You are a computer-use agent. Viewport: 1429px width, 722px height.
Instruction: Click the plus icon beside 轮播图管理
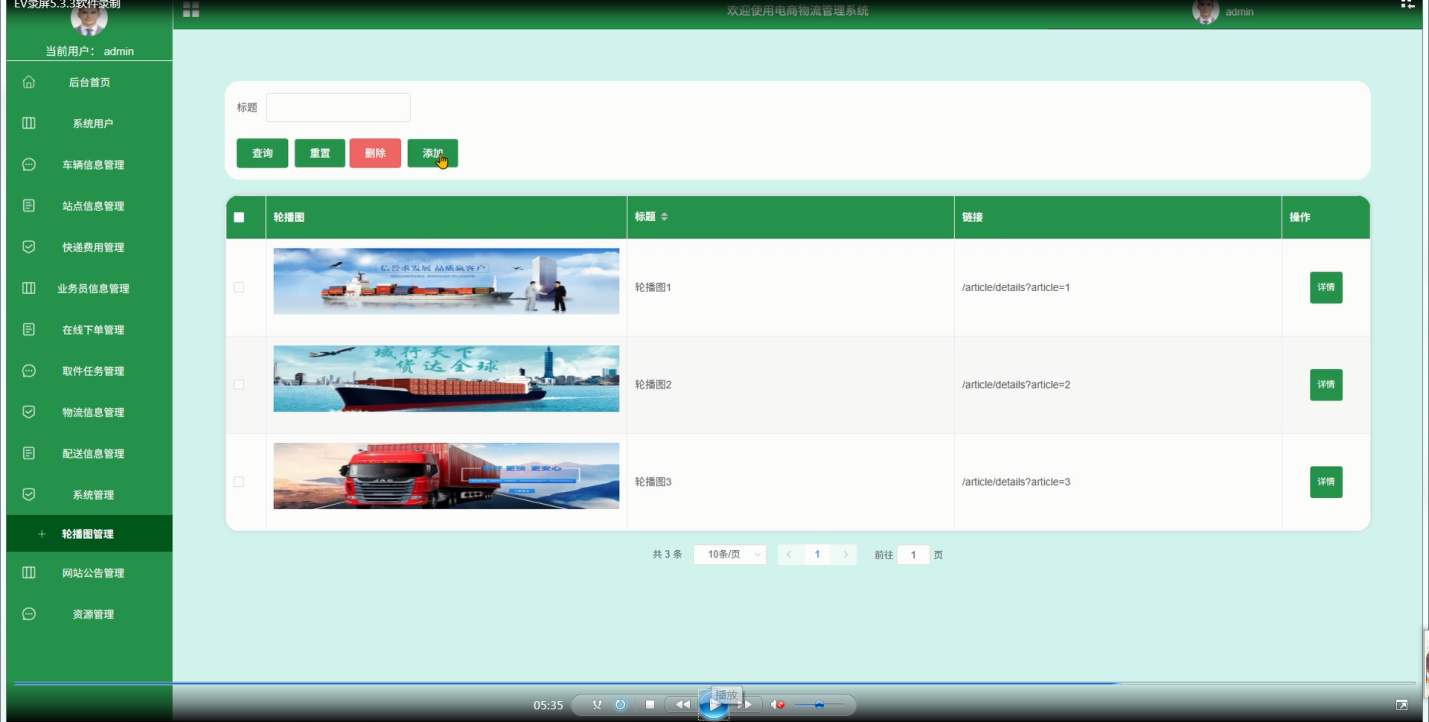tap(42, 534)
